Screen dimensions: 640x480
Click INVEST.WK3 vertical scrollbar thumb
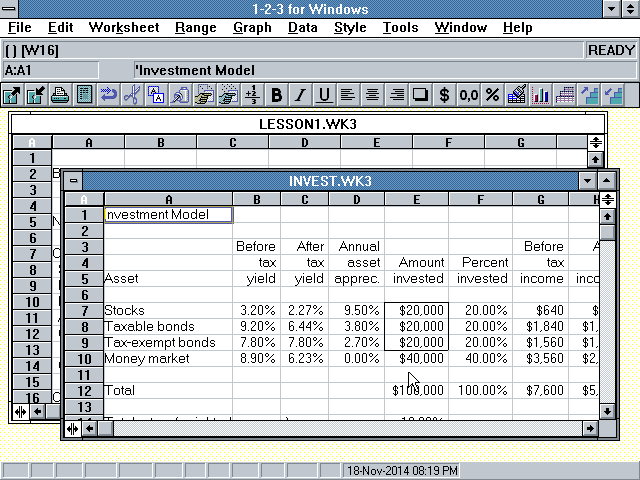(607, 232)
